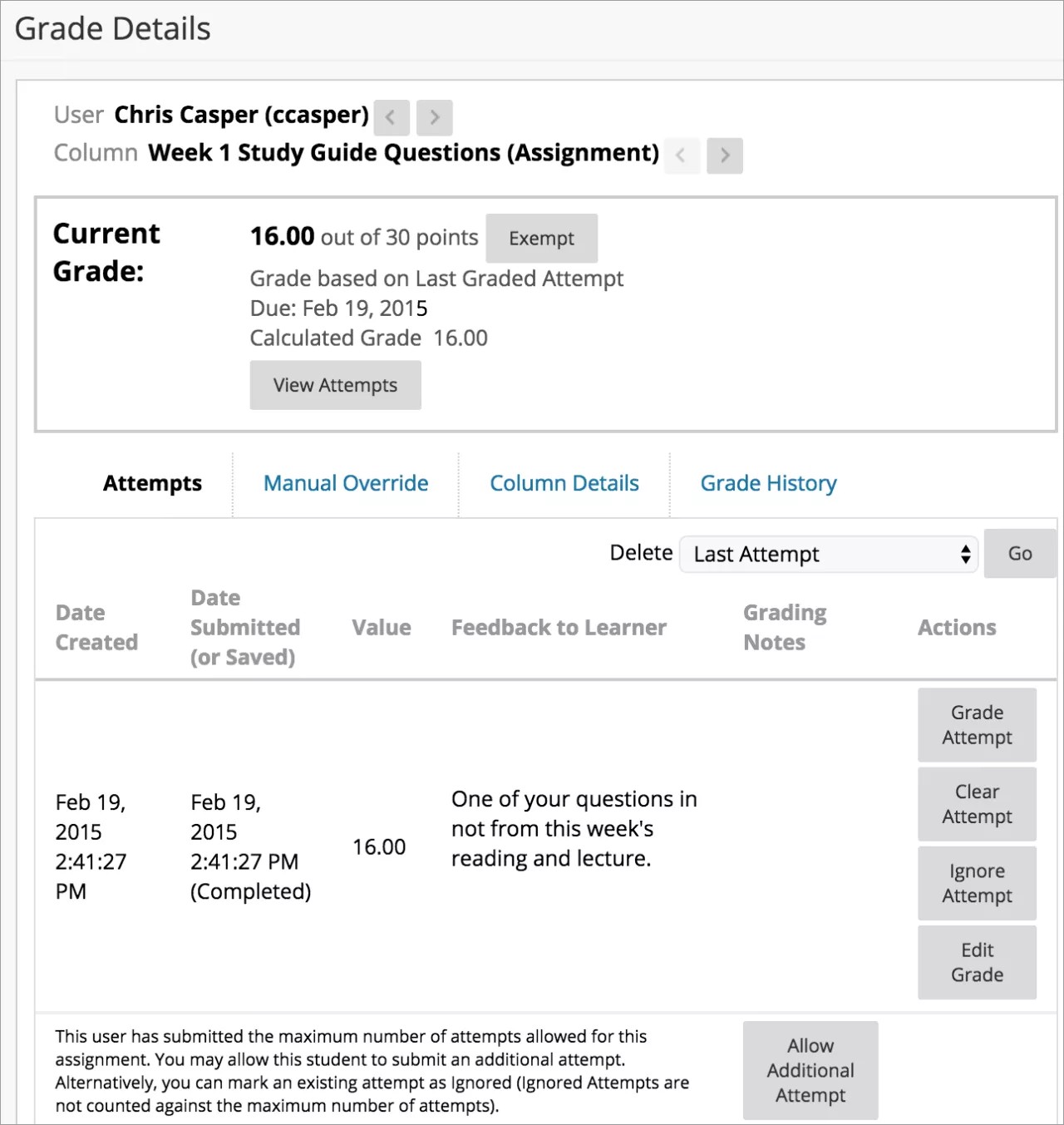This screenshot has width=1064, height=1125.
Task: View the Grade History tab
Action: coord(768,482)
